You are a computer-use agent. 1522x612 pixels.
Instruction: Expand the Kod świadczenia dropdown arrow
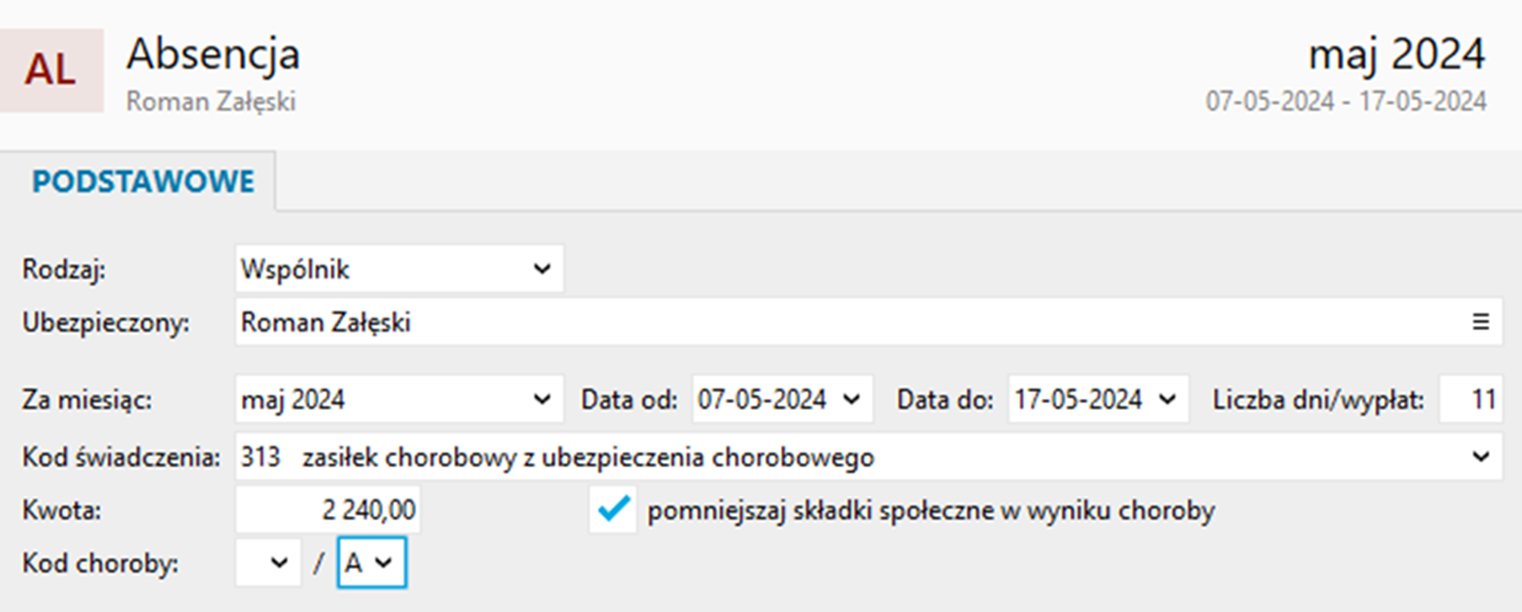tap(1481, 457)
